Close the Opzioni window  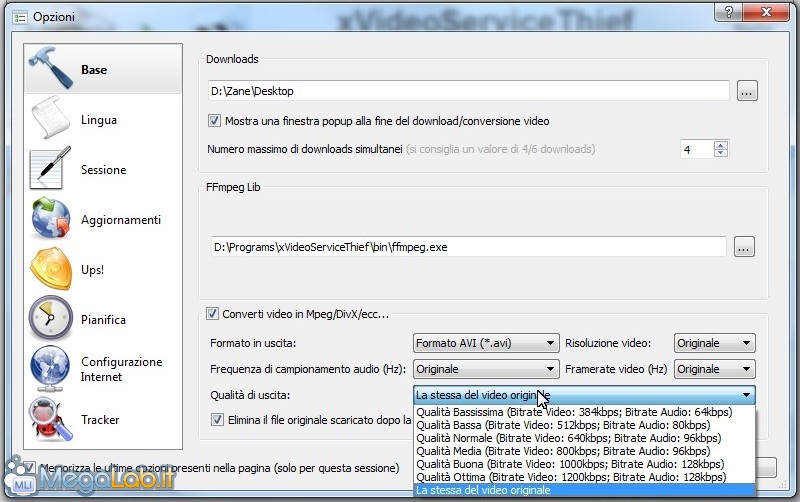coord(766,12)
